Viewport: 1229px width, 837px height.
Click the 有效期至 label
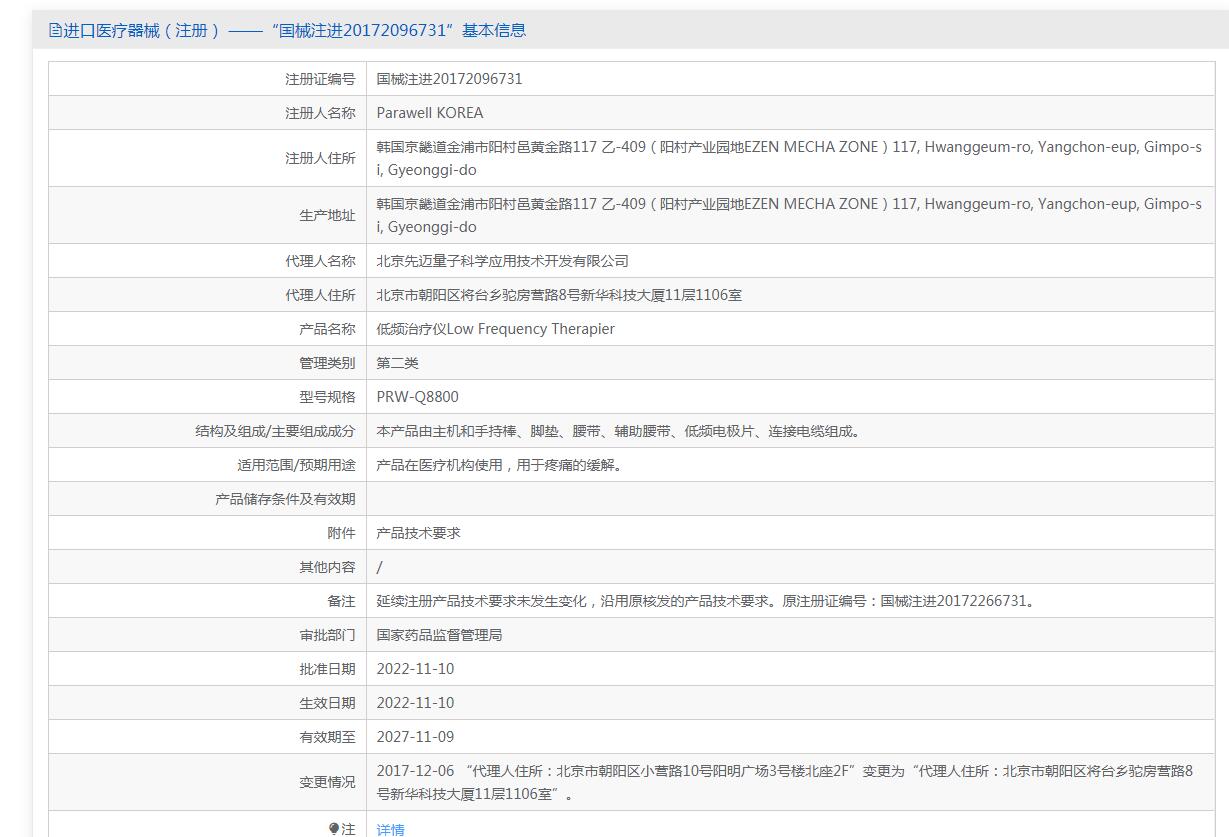pos(327,737)
